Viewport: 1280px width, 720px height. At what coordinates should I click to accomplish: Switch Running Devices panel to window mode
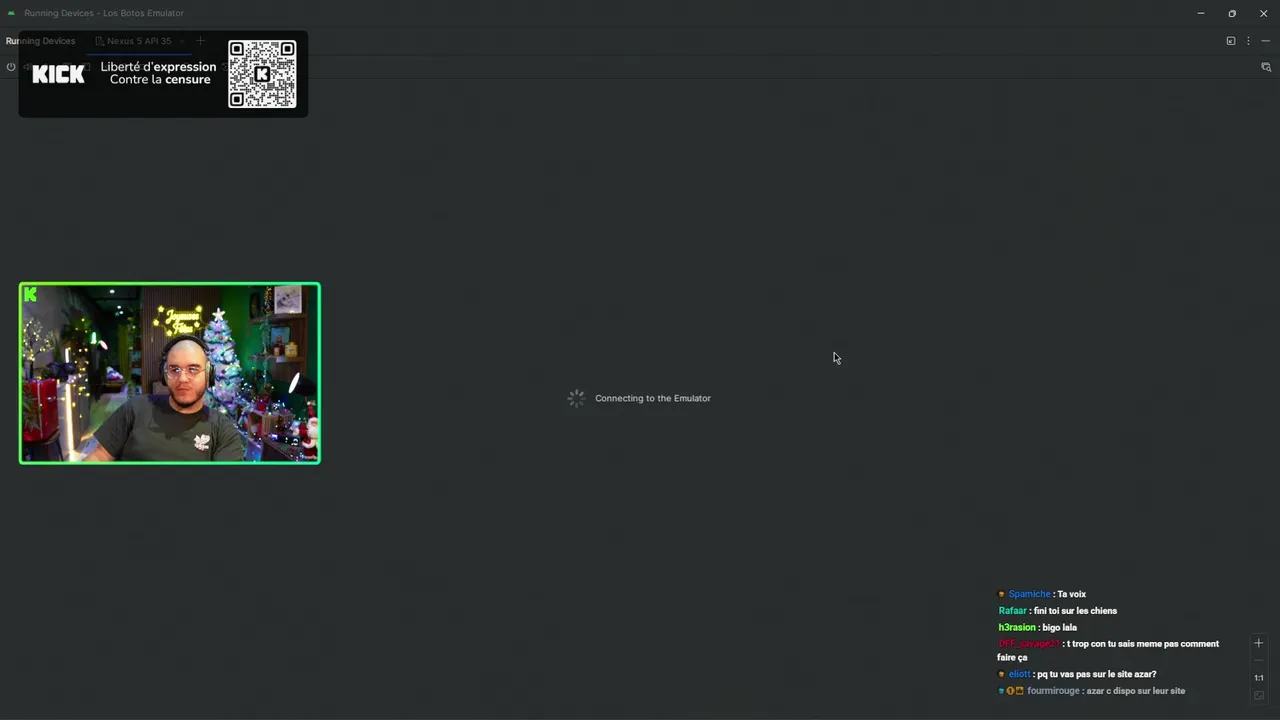click(x=1231, y=41)
